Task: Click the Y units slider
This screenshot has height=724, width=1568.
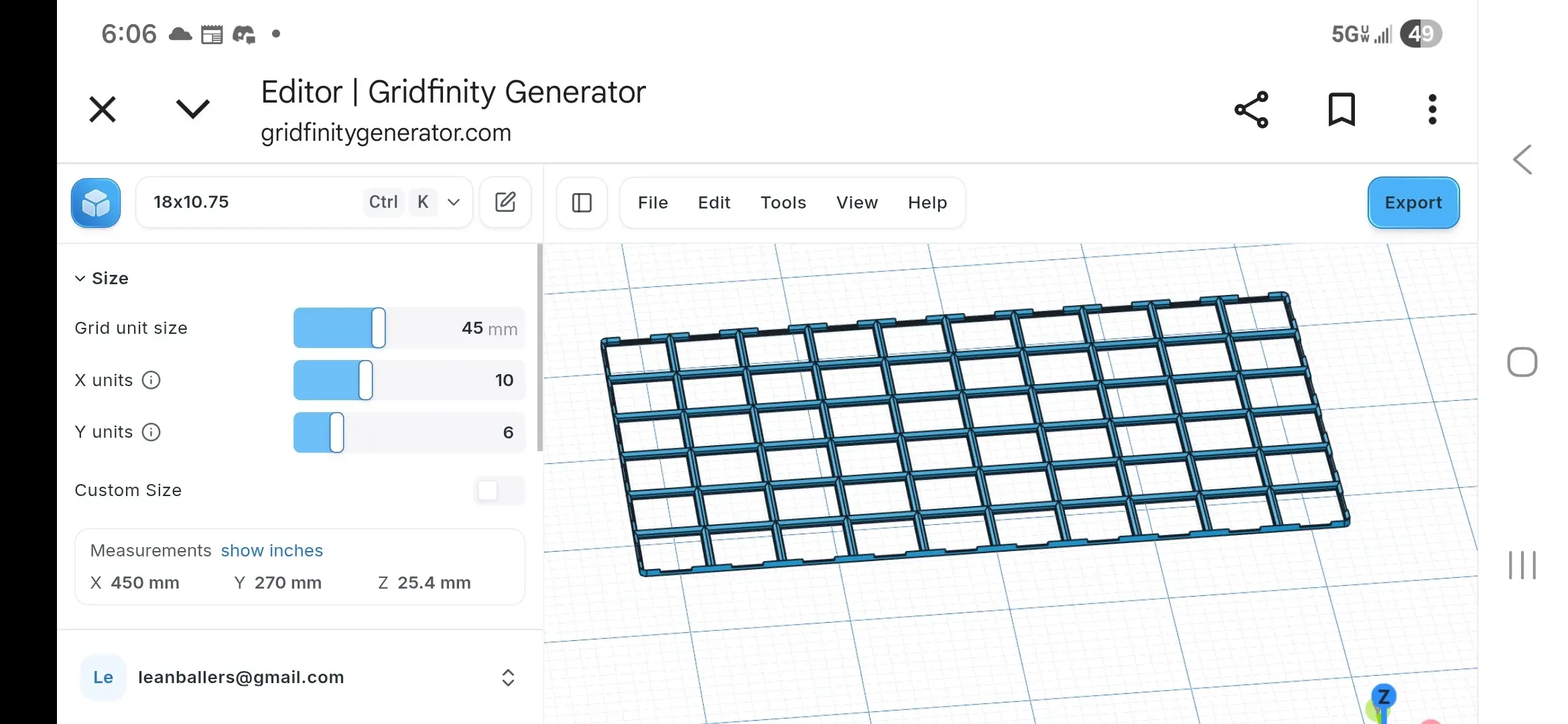Action: point(409,432)
